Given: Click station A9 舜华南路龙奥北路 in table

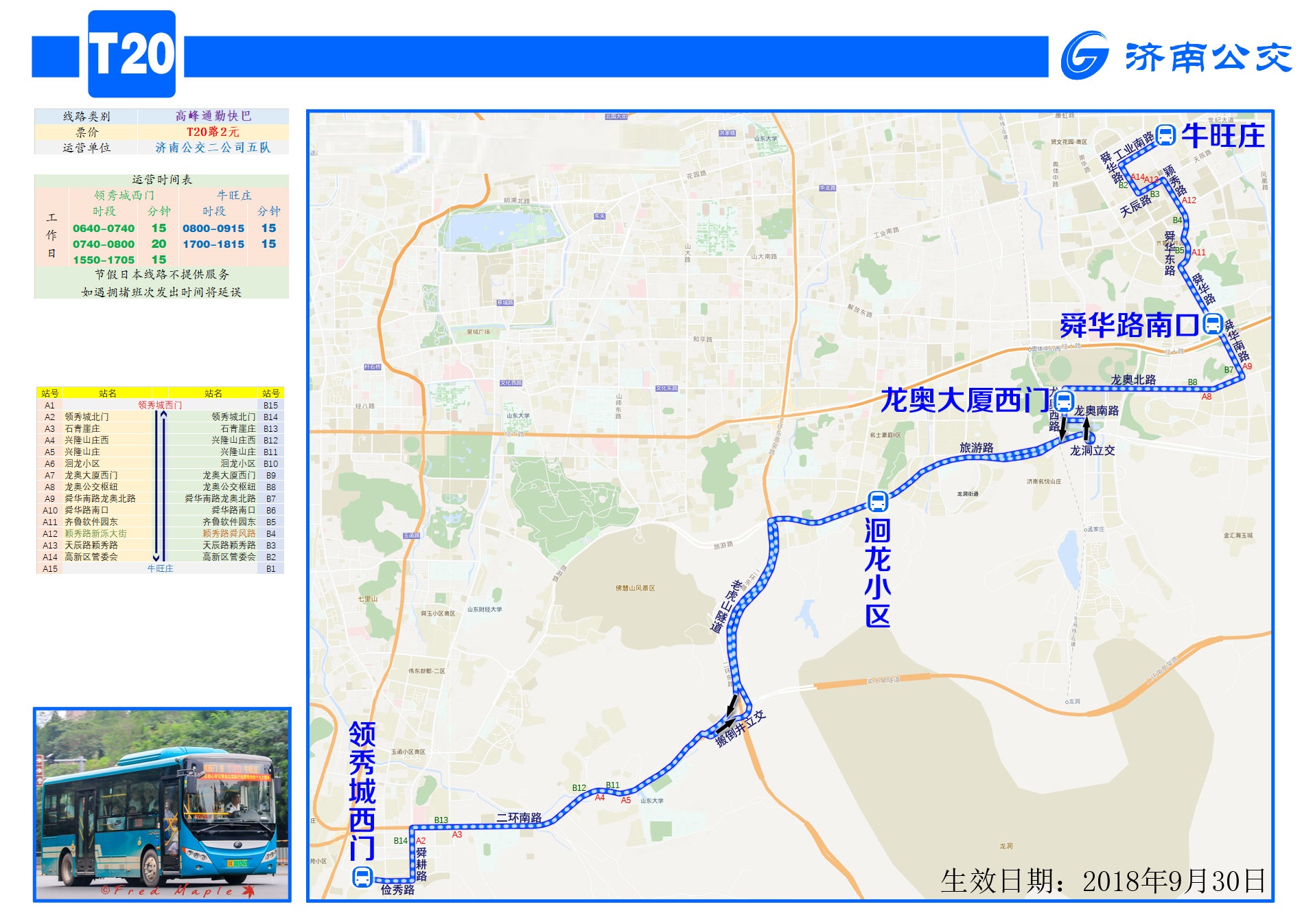Looking at the screenshot, I should pos(100,498).
